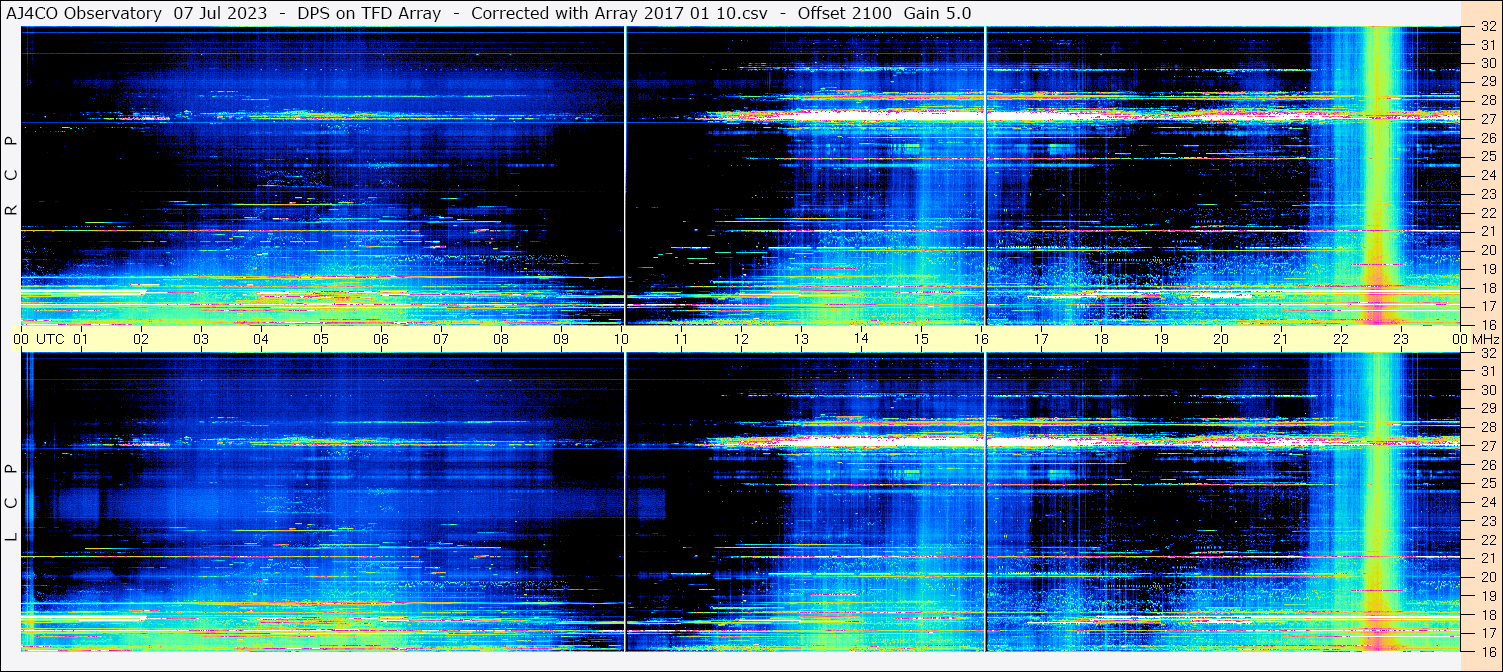Click 25 MHz tick in RCP panel
This screenshot has height=672, width=1503.
point(1488,156)
